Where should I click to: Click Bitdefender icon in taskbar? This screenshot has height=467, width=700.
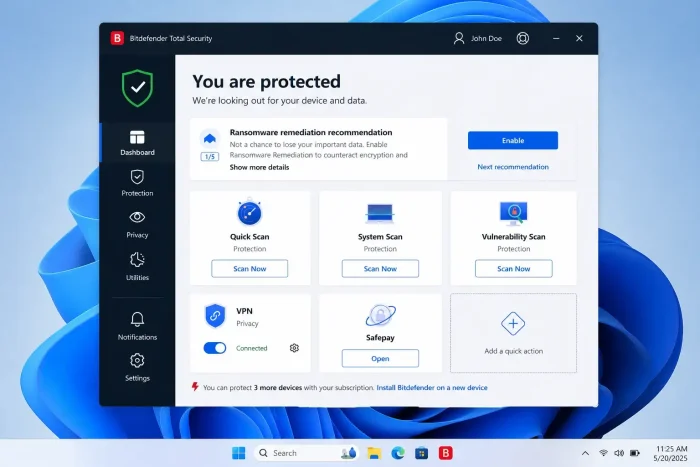[446, 453]
